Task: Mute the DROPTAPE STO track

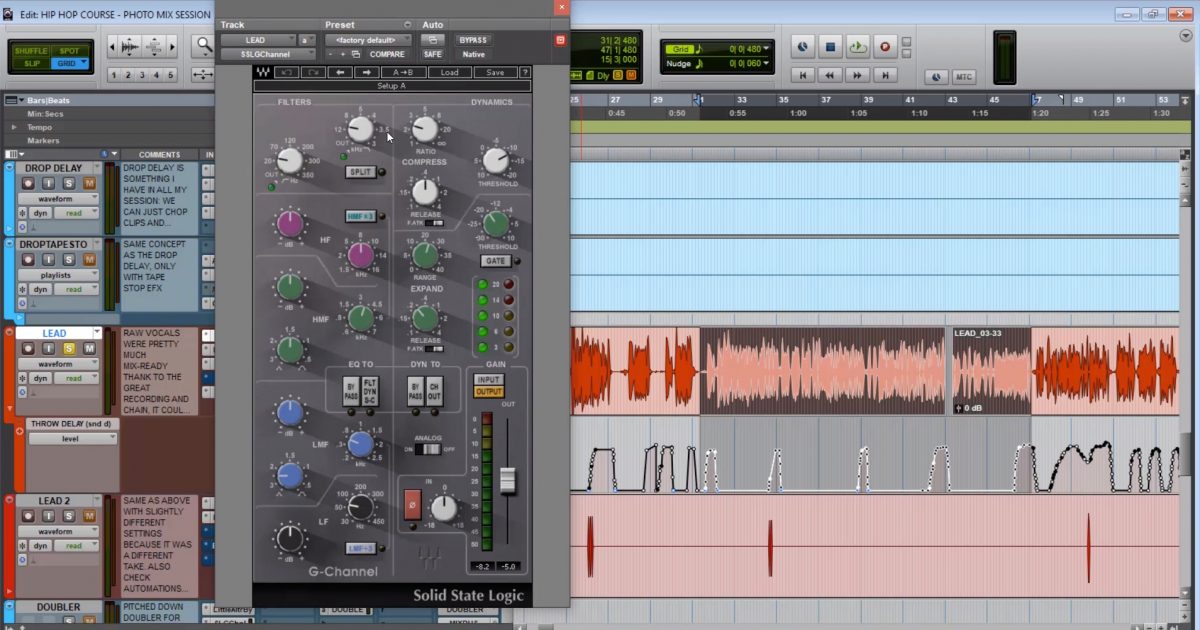Action: click(x=87, y=260)
